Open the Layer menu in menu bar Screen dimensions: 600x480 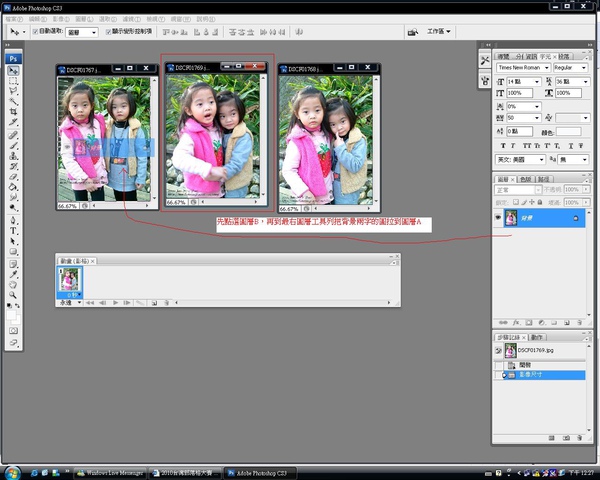[x=84, y=19]
